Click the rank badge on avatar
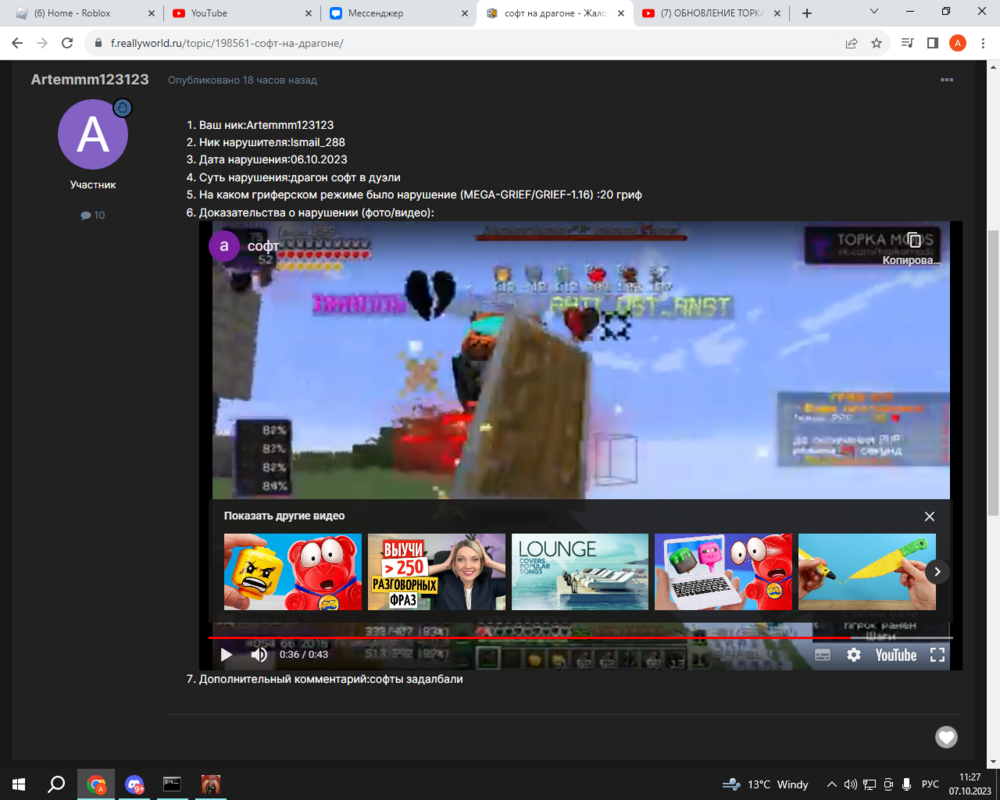Viewport: 1000px width, 800px height. click(x=122, y=108)
